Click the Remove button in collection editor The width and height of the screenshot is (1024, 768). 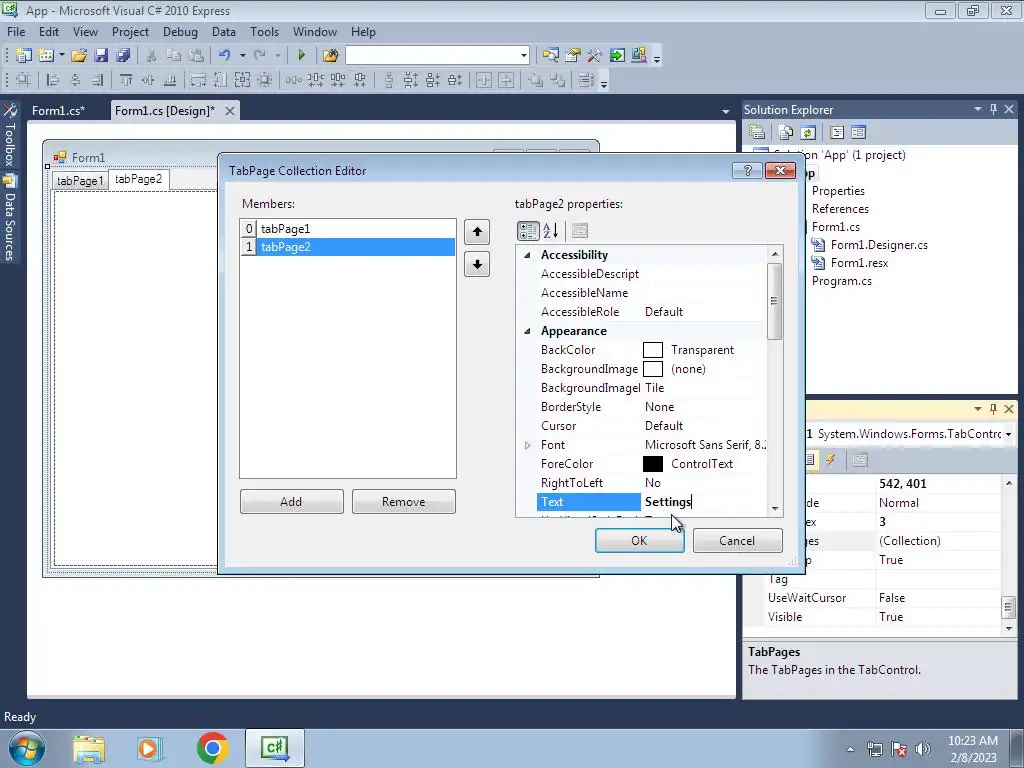(404, 502)
